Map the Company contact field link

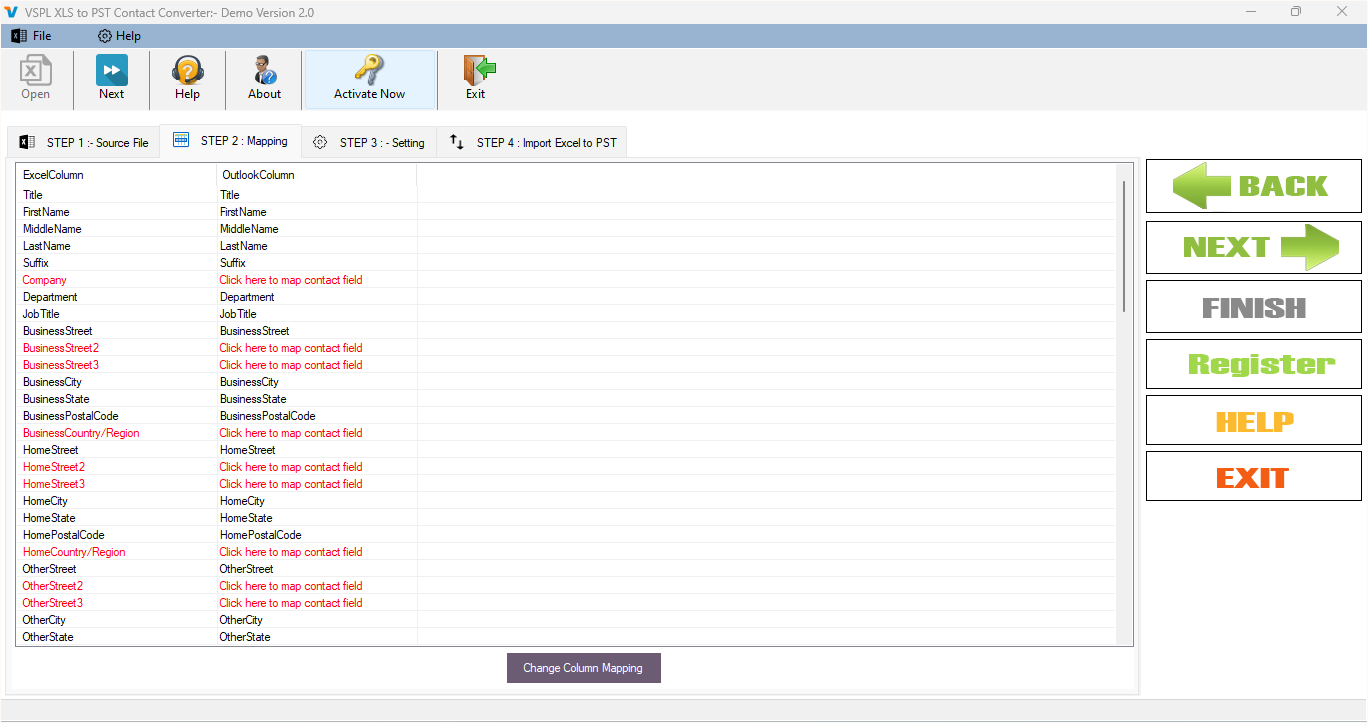click(x=291, y=280)
